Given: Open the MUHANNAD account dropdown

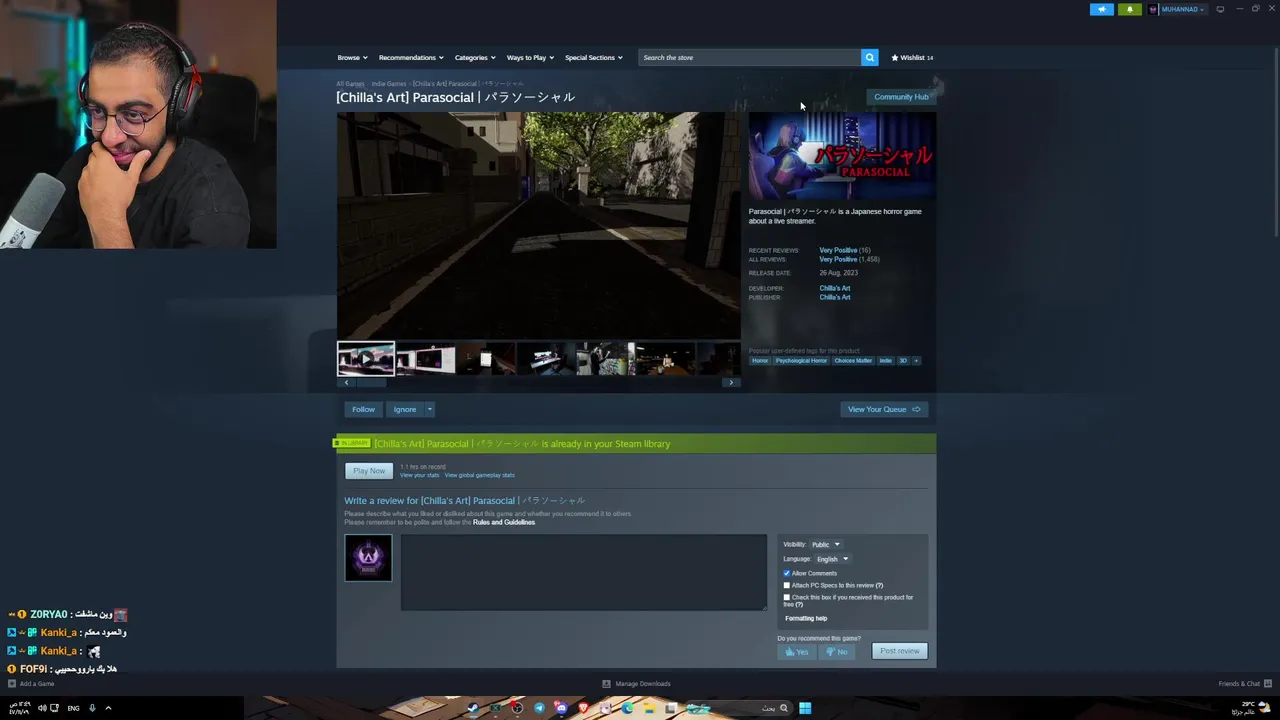Looking at the screenshot, I should (1177, 9).
